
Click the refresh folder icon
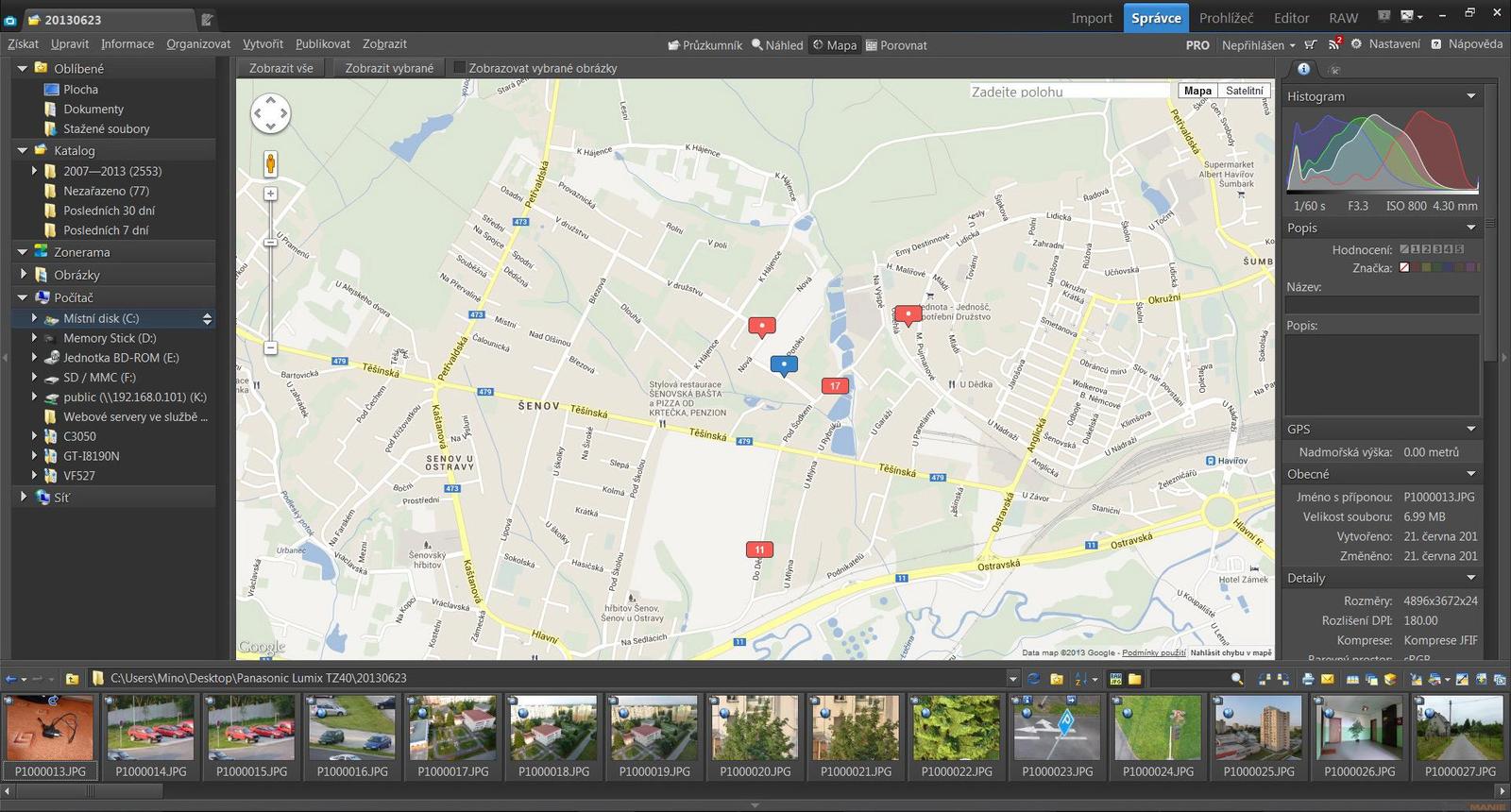[x=1033, y=679]
